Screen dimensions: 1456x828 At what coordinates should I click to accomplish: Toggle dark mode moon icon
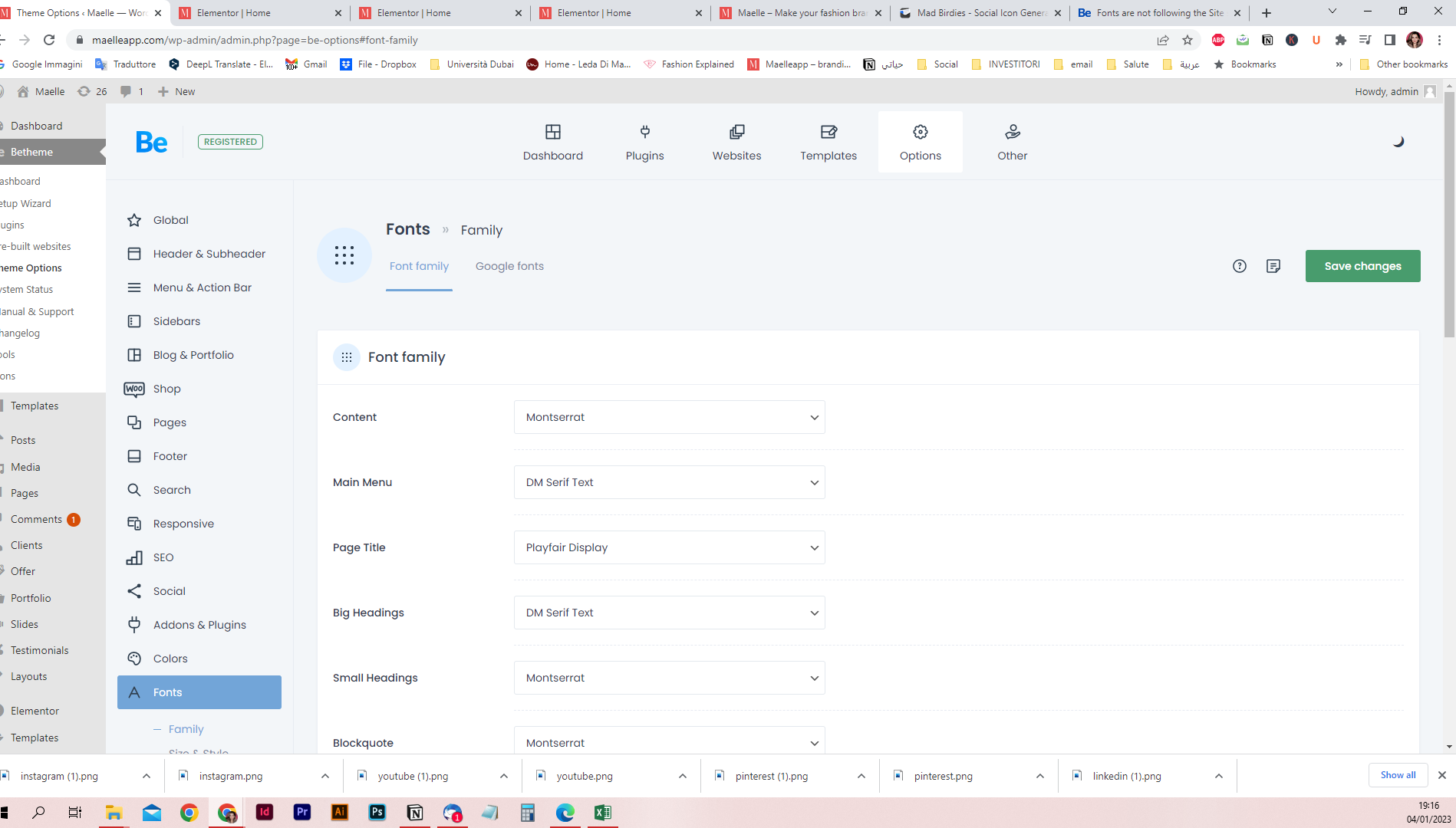tap(1398, 142)
